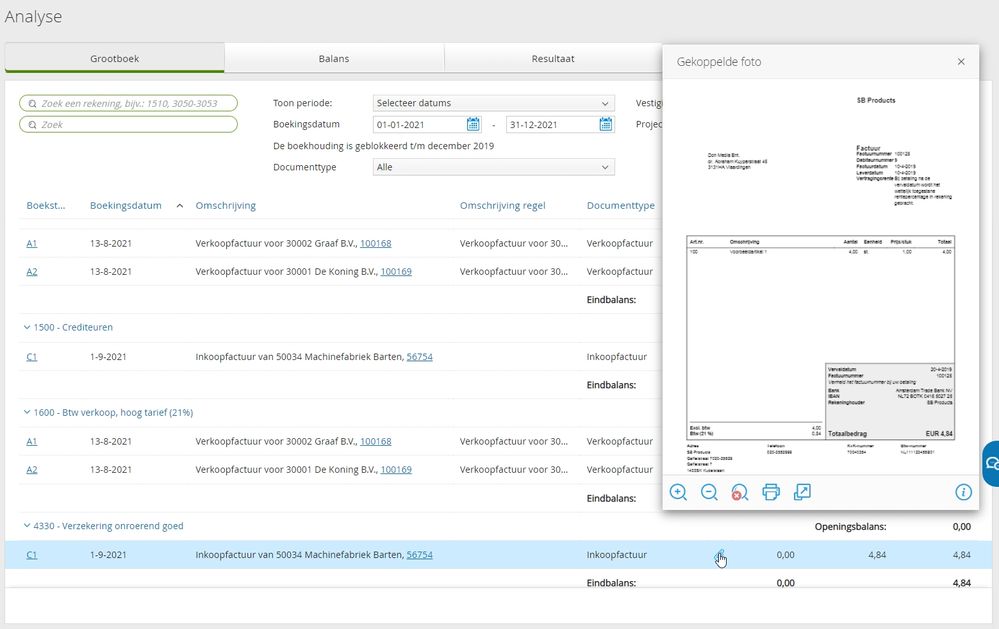Image resolution: width=999 pixels, height=629 pixels.
Task: Sort by Documenttype column header
Action: pyautogui.click(x=621, y=205)
